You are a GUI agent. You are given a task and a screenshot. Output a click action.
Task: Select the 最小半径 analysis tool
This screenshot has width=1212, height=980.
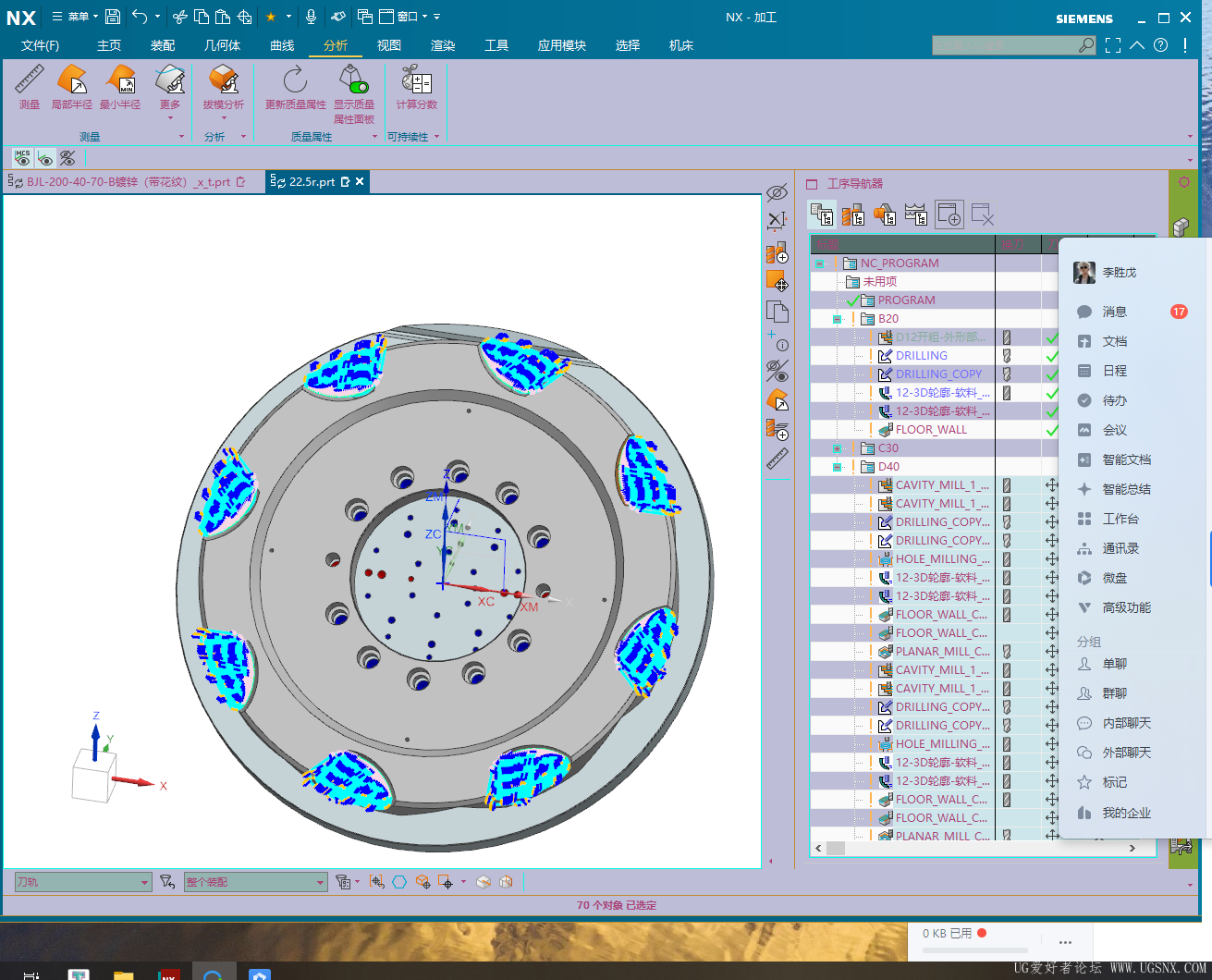coord(120,88)
